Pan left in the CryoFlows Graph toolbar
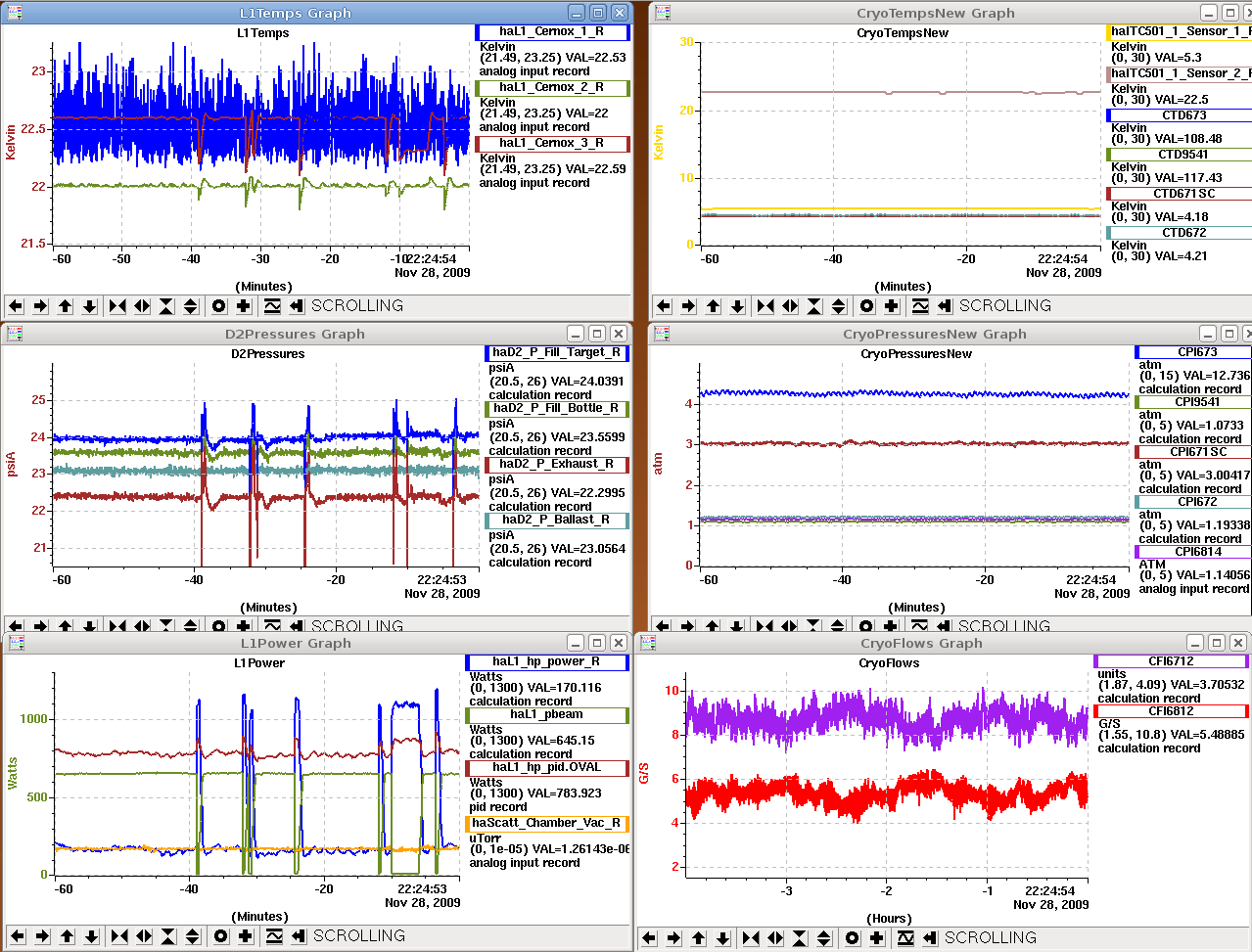This screenshot has height=952, width=1252. tap(649, 938)
